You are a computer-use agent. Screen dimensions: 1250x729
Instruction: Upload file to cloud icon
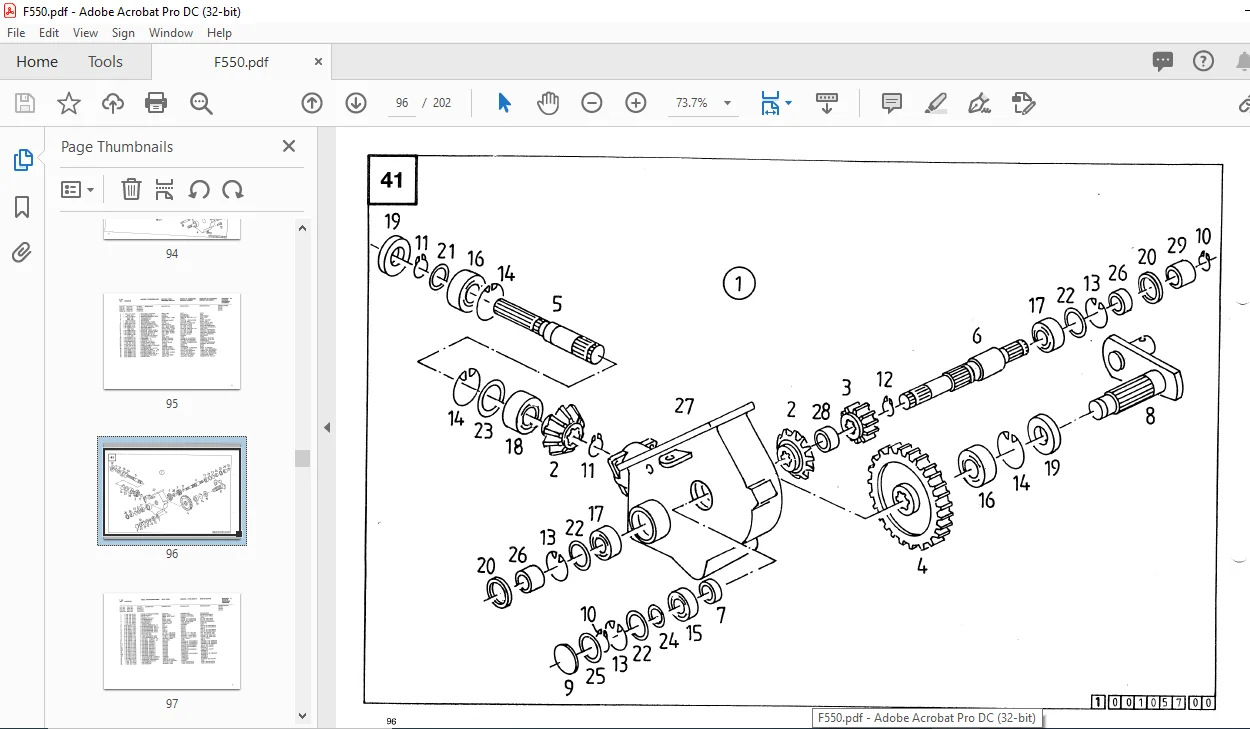click(113, 103)
